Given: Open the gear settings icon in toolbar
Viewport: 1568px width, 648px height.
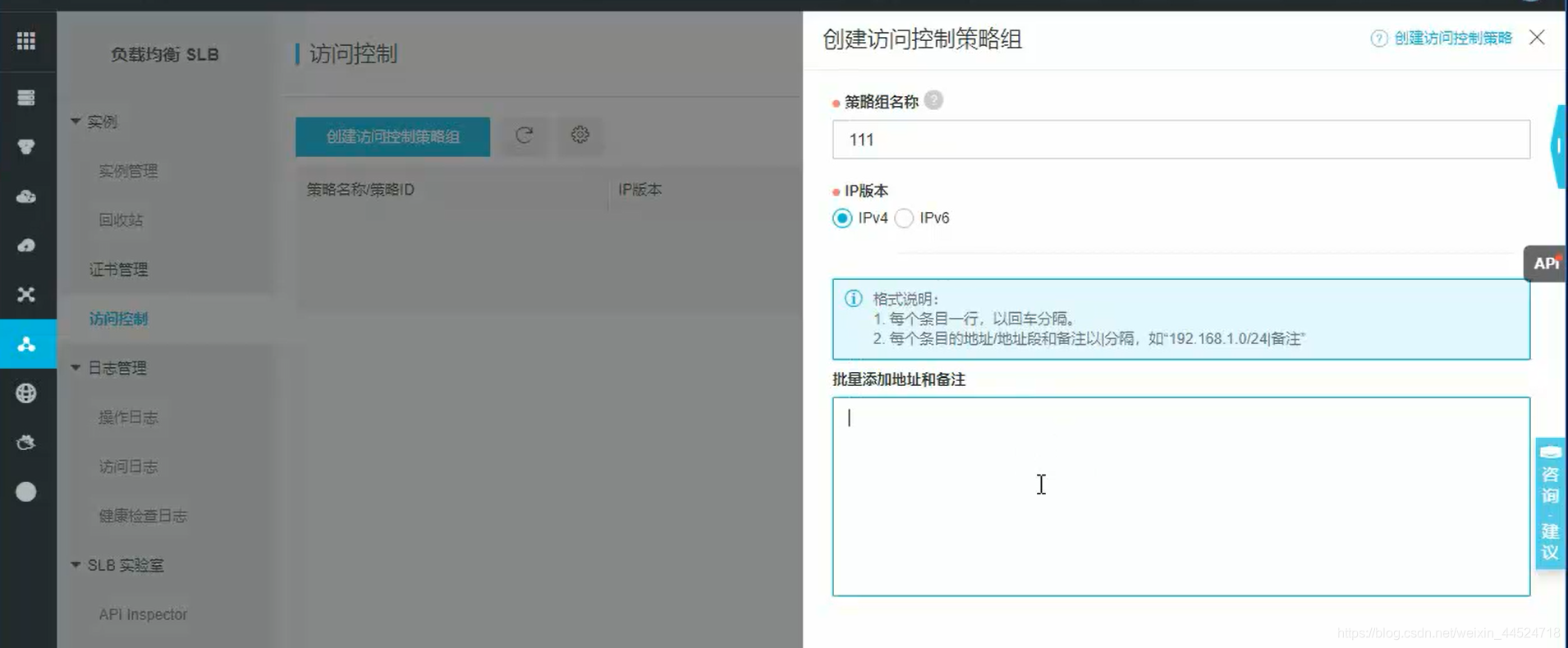Looking at the screenshot, I should point(580,135).
